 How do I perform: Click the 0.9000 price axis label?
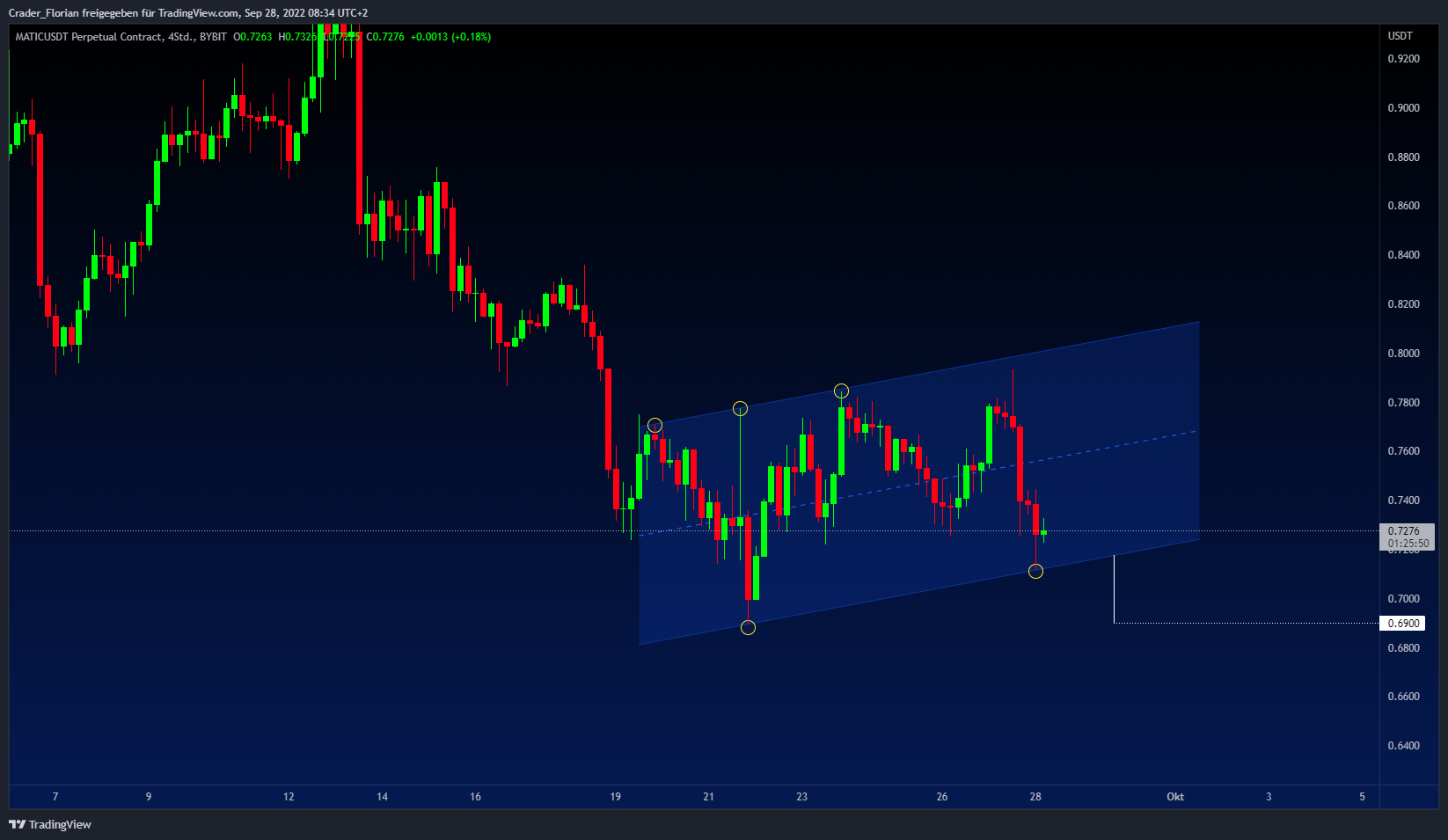(x=1404, y=108)
